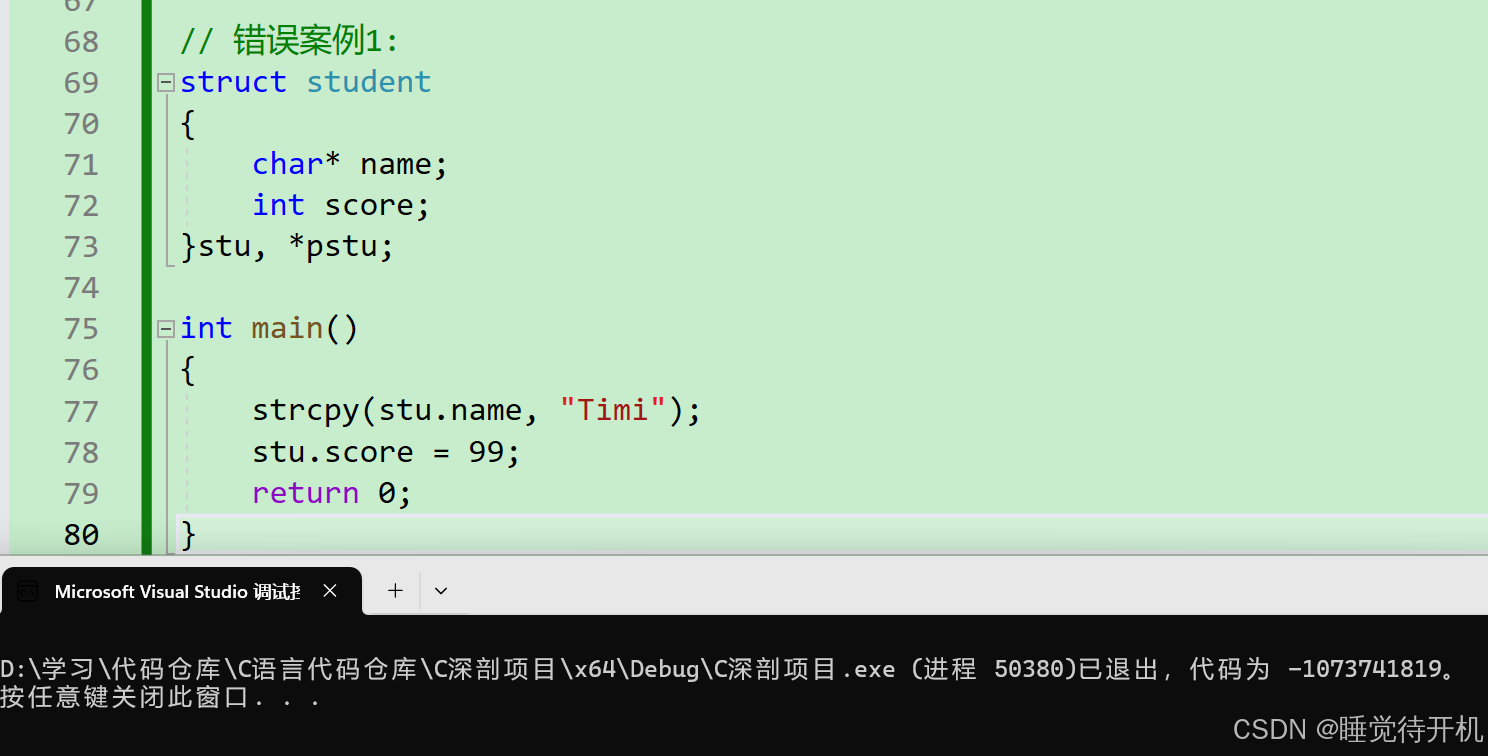This screenshot has height=756, width=1488.
Task: Click the struct keyword on line 69
Action: click(233, 82)
